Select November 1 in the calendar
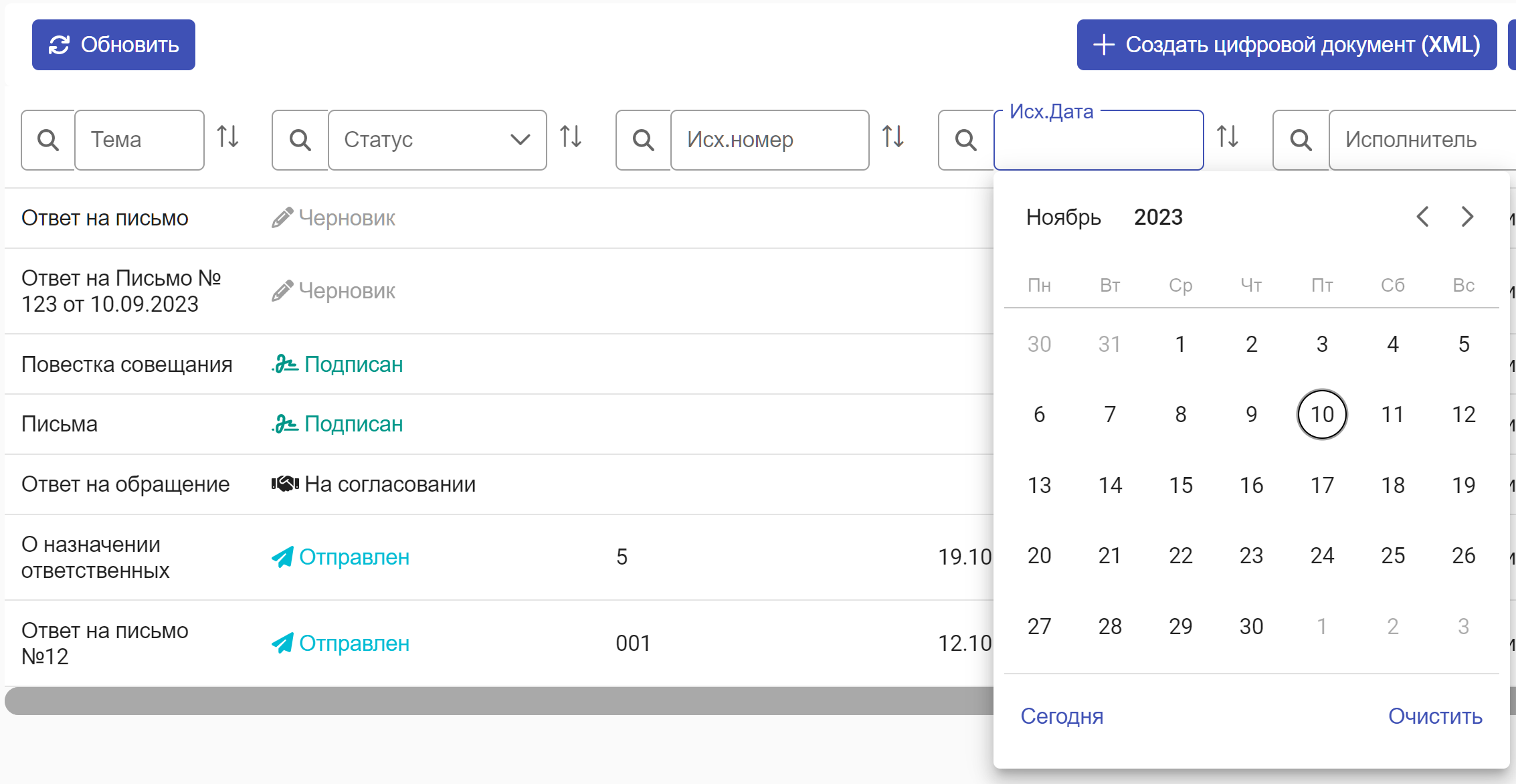1516x784 pixels. (1181, 344)
